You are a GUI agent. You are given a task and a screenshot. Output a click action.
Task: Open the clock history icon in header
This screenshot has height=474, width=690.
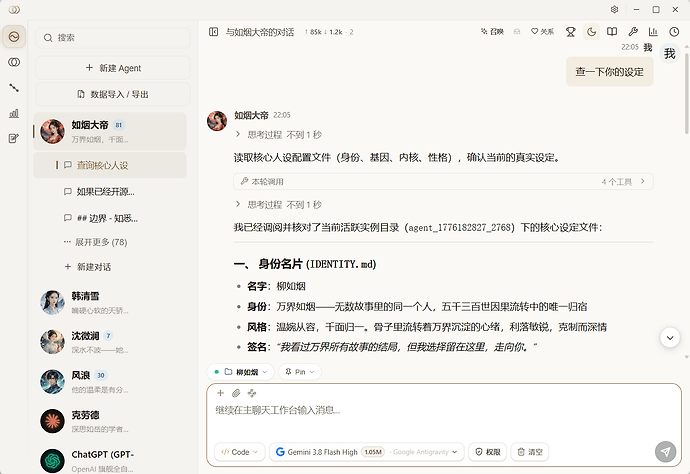coord(674,32)
